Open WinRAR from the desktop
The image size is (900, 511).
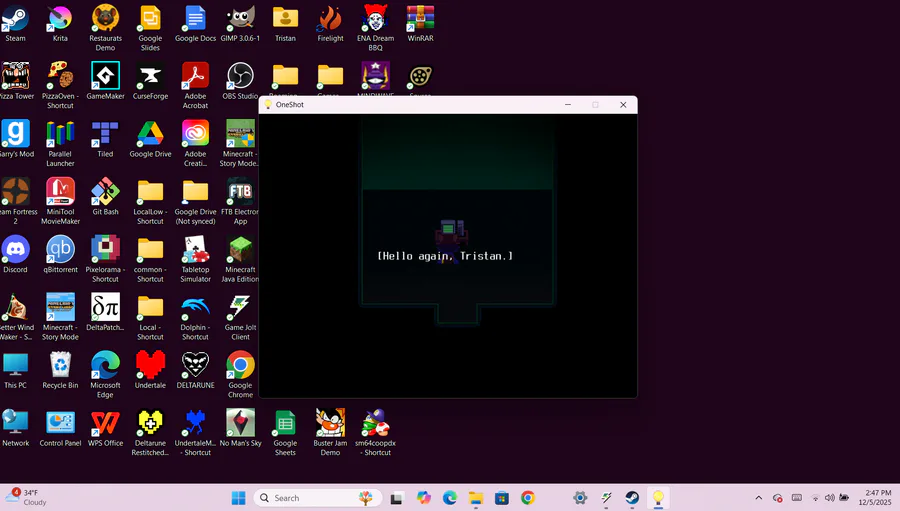click(420, 24)
